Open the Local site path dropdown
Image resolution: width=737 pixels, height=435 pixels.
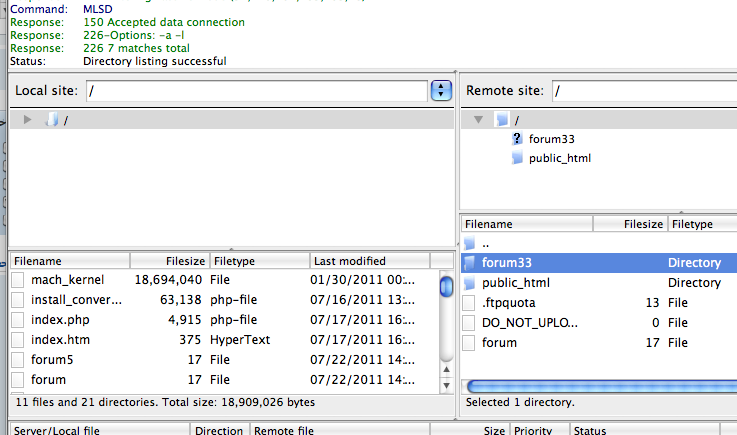tap(441, 91)
